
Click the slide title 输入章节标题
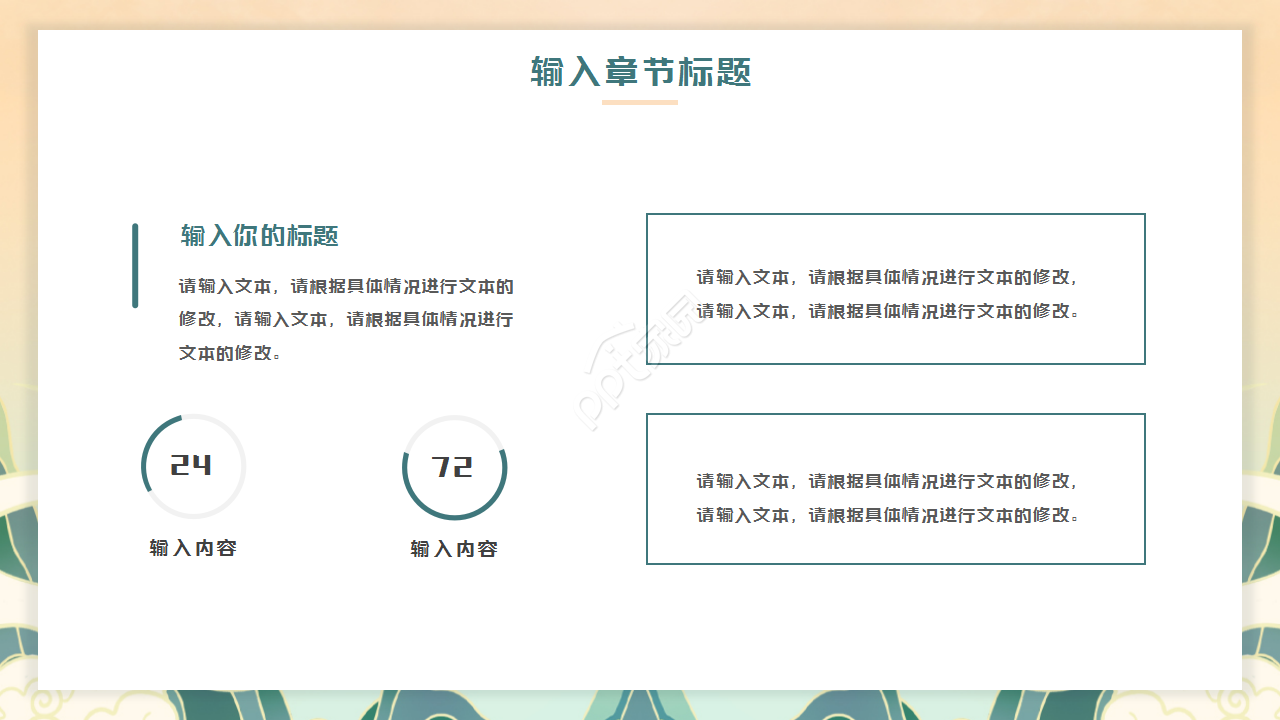tap(640, 72)
